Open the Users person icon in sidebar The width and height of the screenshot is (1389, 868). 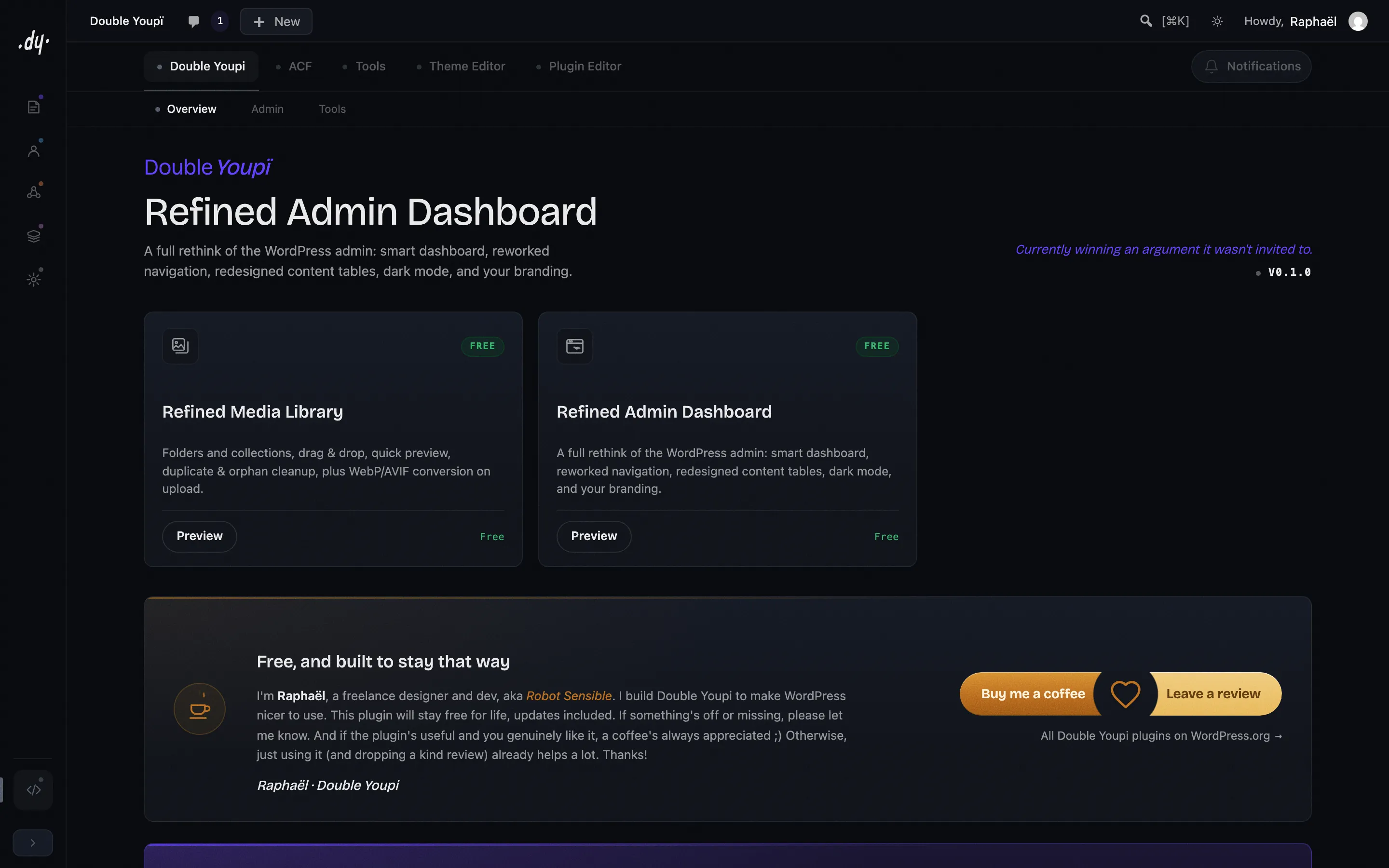(x=33, y=150)
